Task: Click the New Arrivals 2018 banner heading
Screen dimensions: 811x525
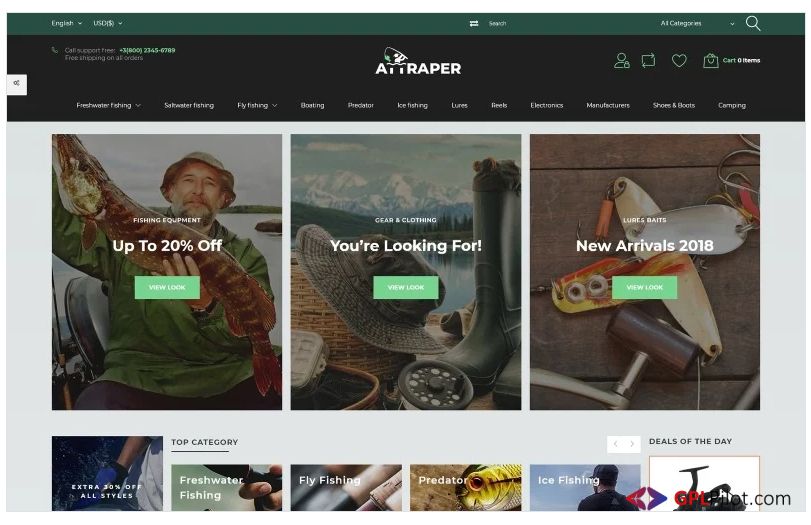Action: tap(644, 246)
